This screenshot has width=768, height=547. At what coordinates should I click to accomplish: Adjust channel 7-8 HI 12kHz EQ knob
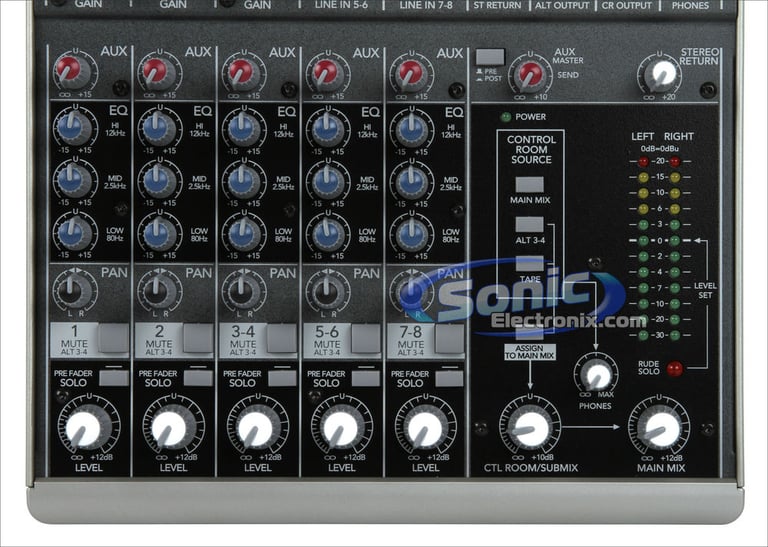(410, 130)
